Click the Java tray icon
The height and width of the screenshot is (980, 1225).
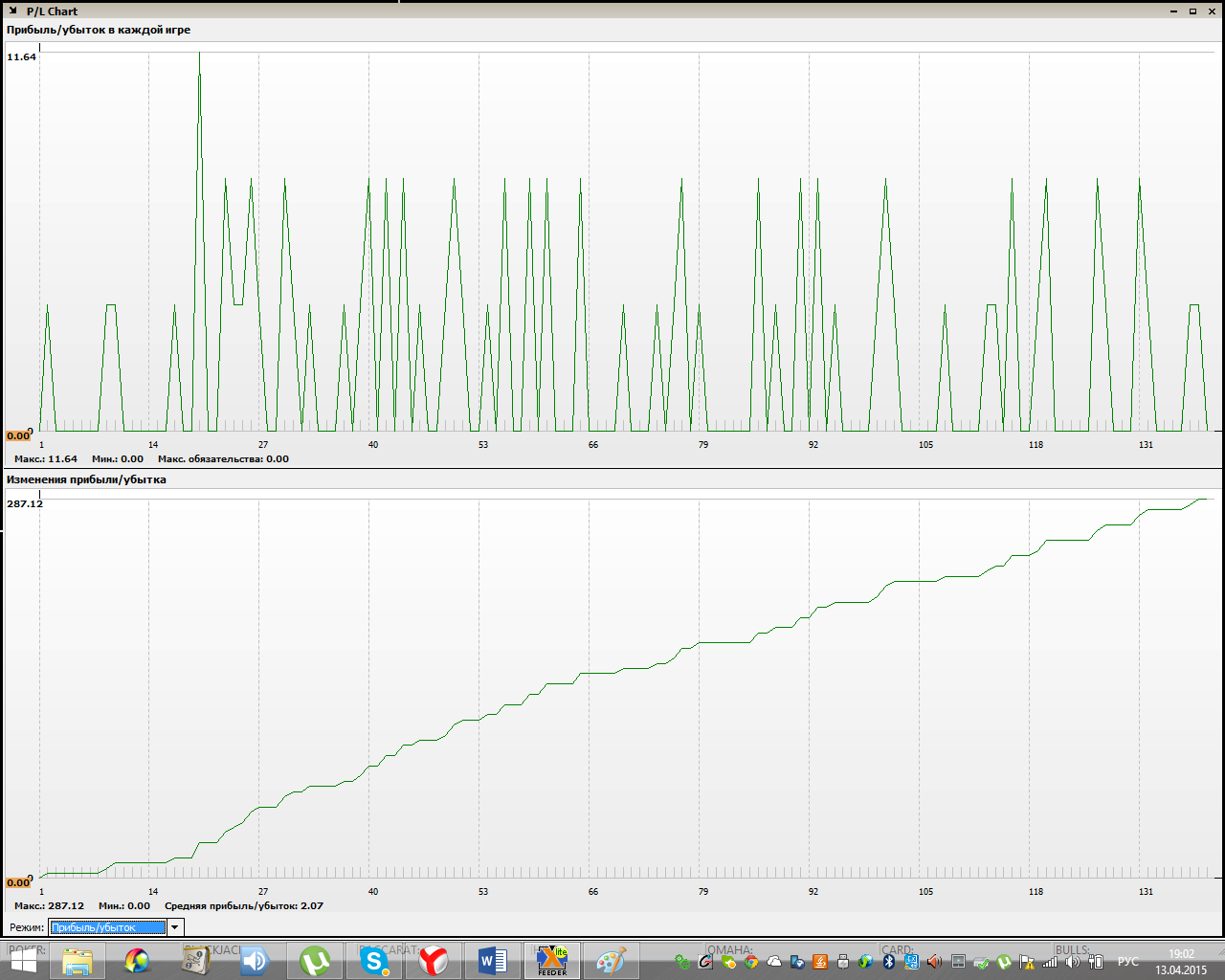click(x=819, y=962)
